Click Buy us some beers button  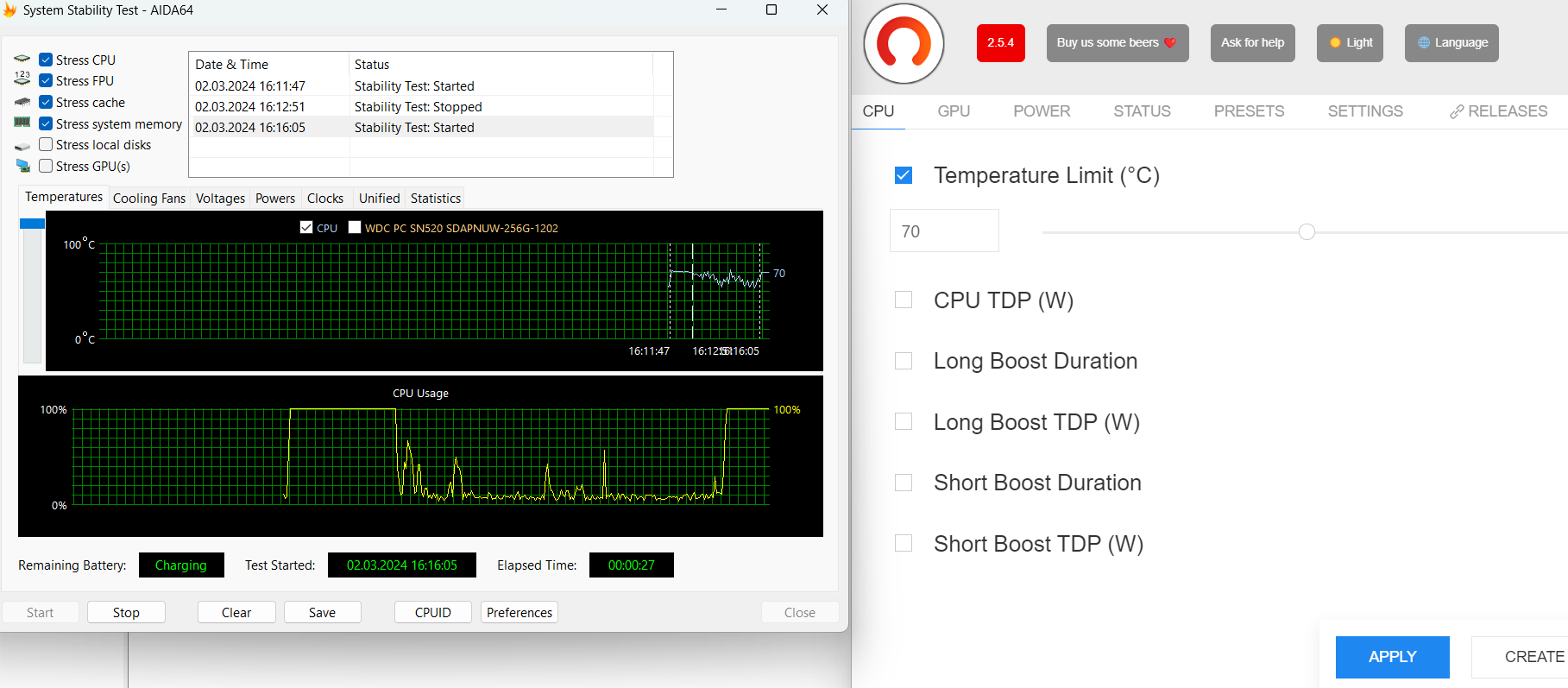click(1118, 43)
